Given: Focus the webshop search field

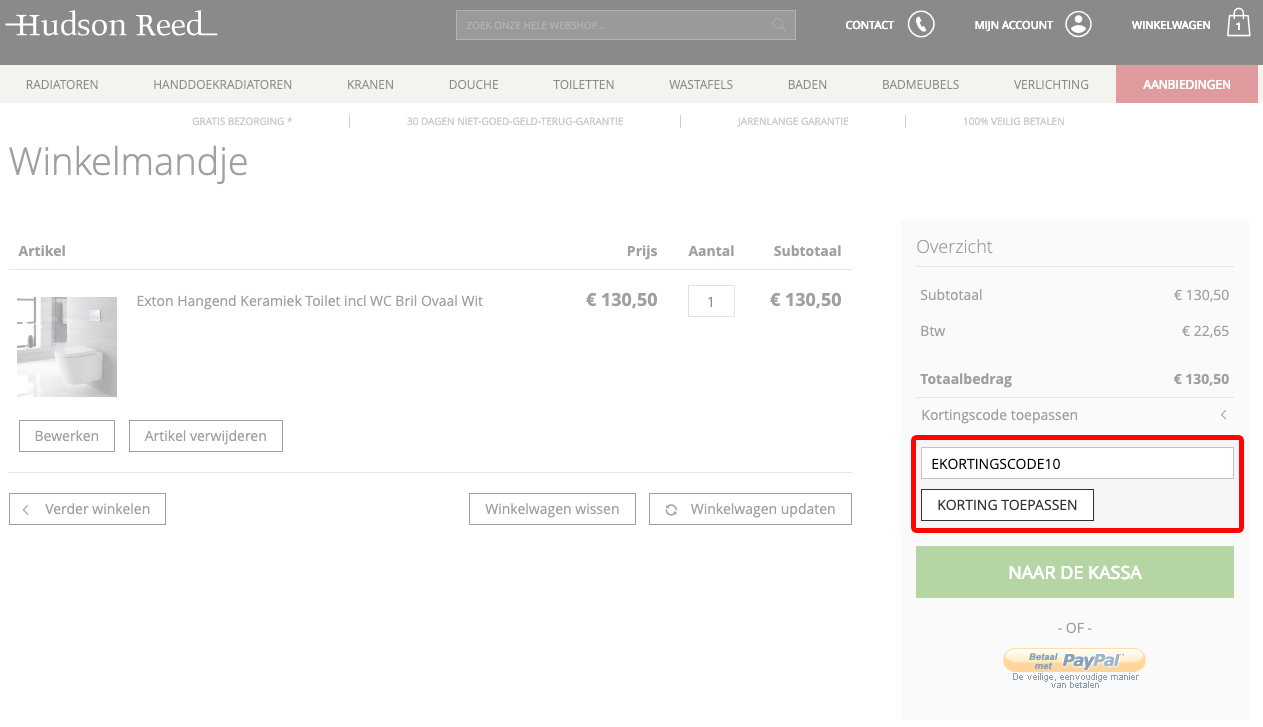Looking at the screenshot, I should tap(625, 25).
